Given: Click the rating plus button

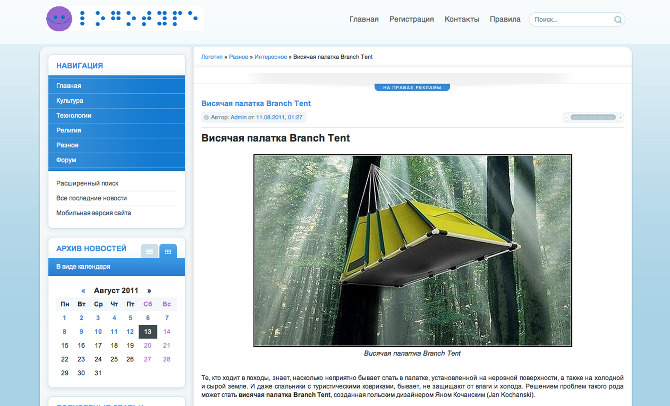Looking at the screenshot, I should [620, 117].
